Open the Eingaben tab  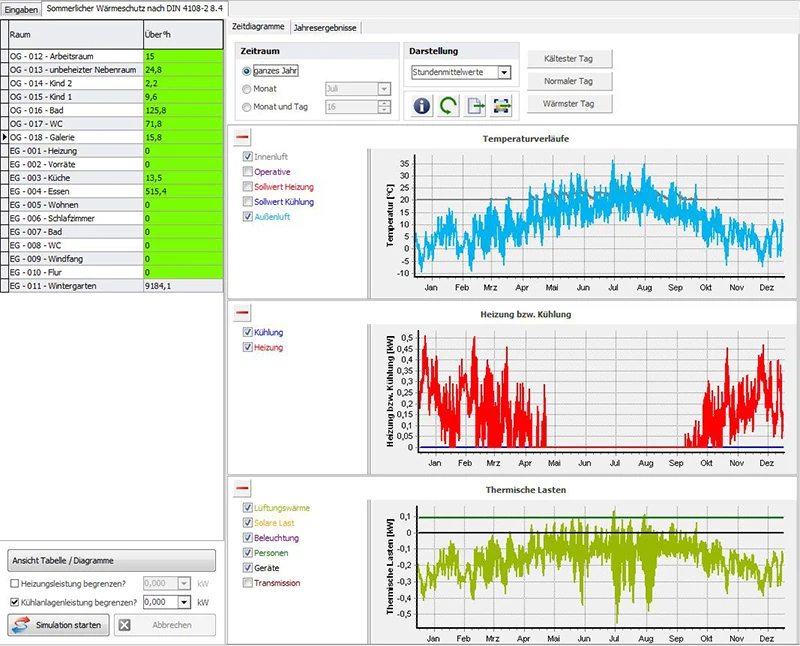tap(22, 8)
